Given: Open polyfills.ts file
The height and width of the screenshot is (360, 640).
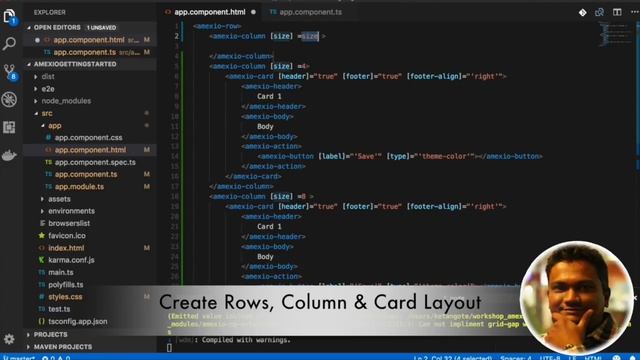Looking at the screenshot, I should click(66, 284).
